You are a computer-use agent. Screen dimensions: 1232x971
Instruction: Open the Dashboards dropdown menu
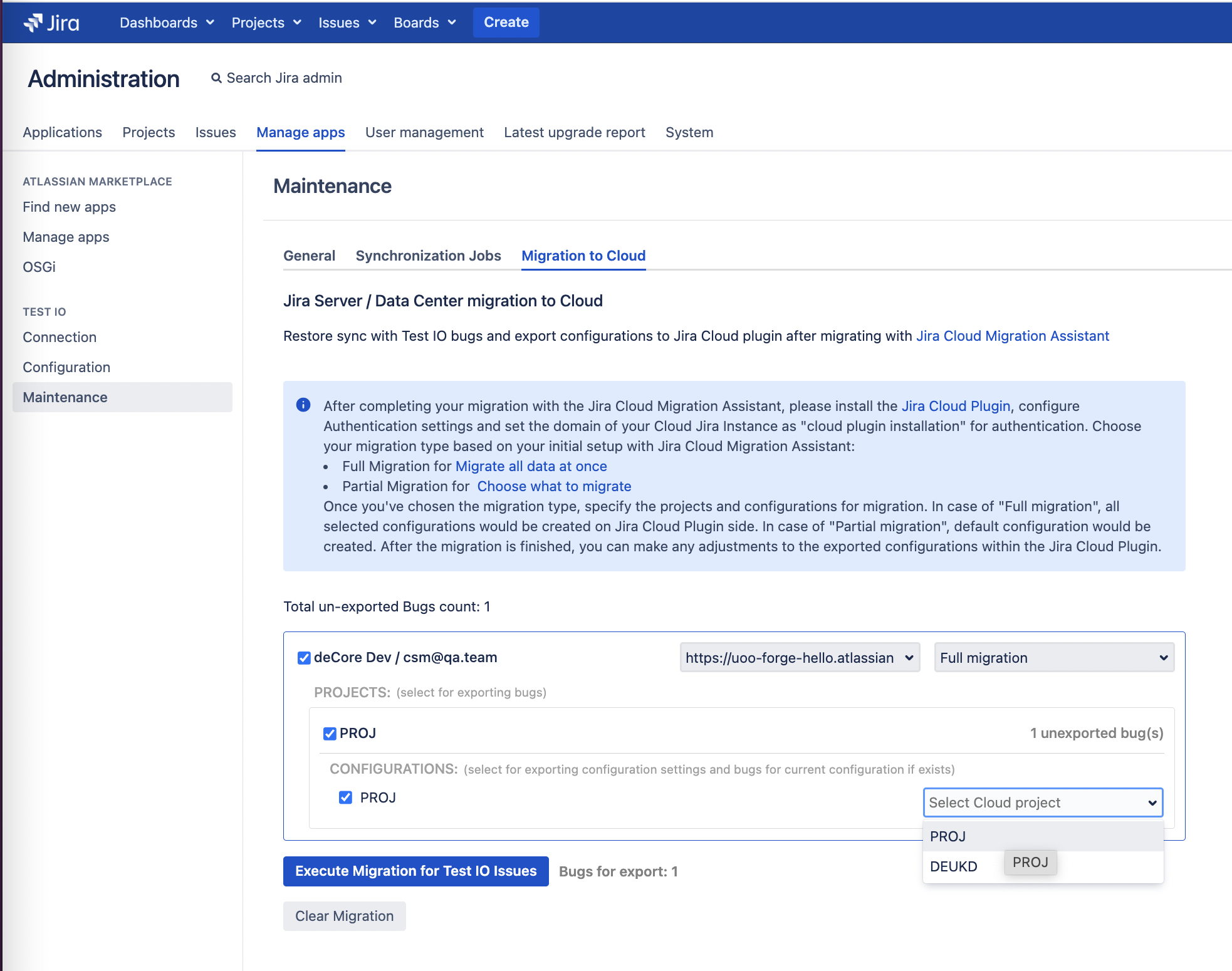167,23
